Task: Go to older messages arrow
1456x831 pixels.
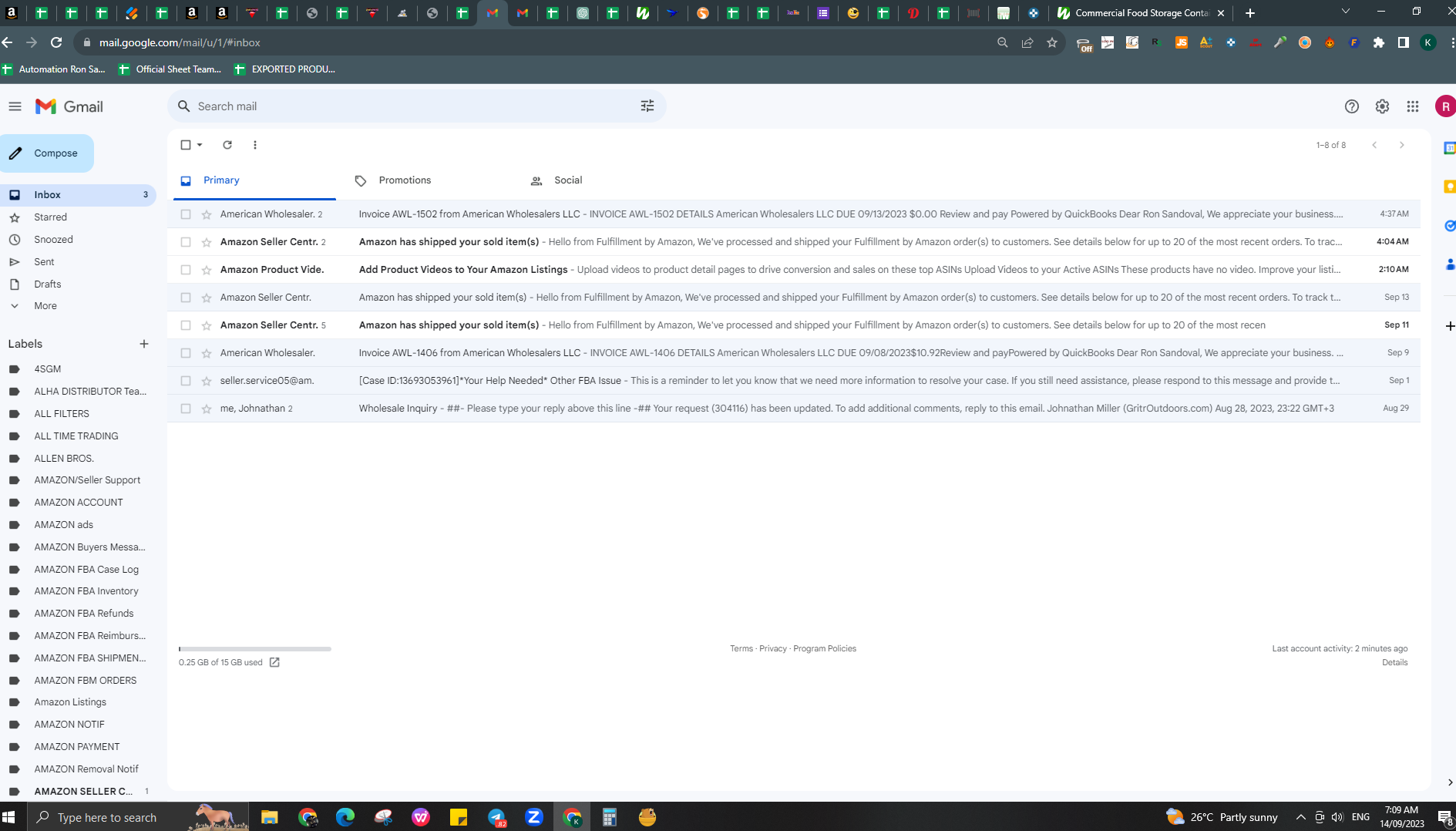Action: (1402, 145)
